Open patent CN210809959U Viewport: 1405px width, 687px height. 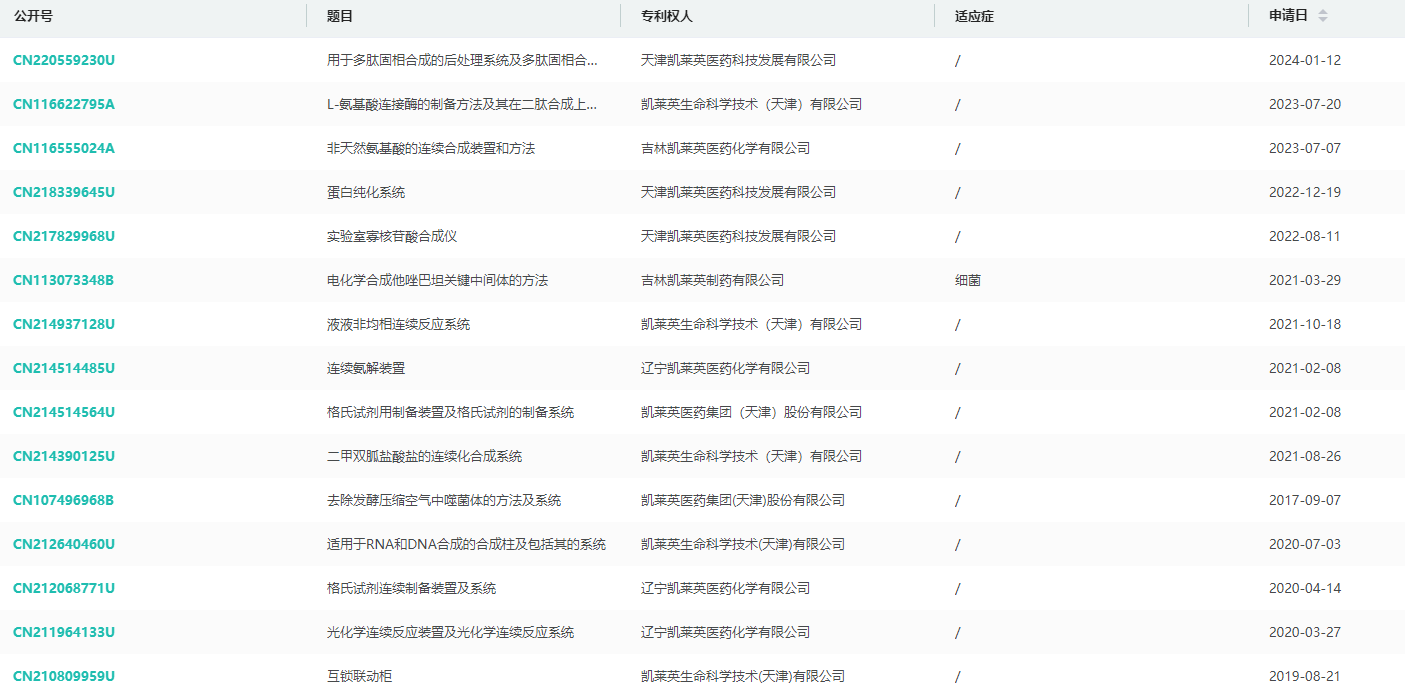click(x=64, y=676)
